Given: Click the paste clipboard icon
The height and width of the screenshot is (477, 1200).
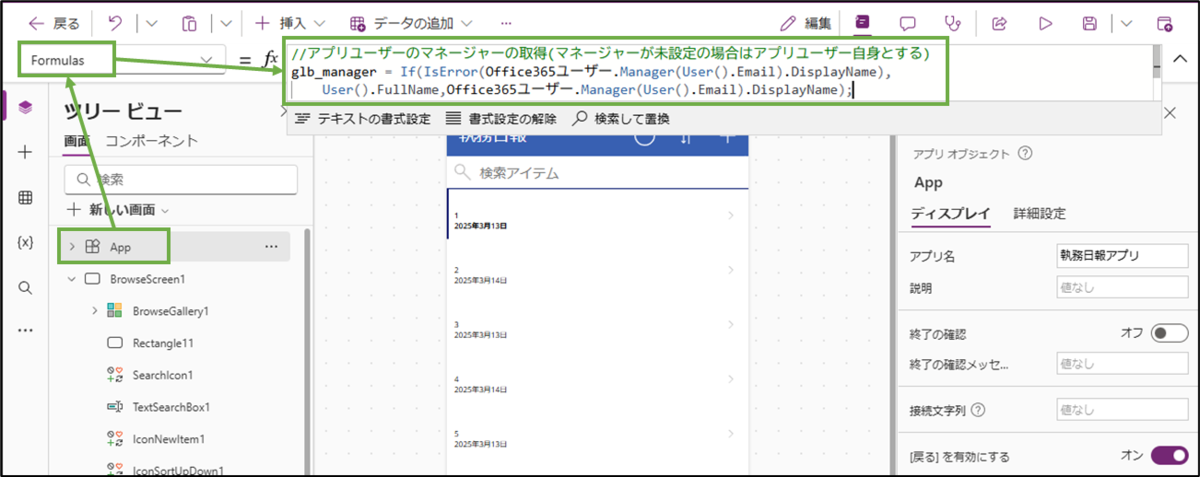Looking at the screenshot, I should (x=189, y=22).
